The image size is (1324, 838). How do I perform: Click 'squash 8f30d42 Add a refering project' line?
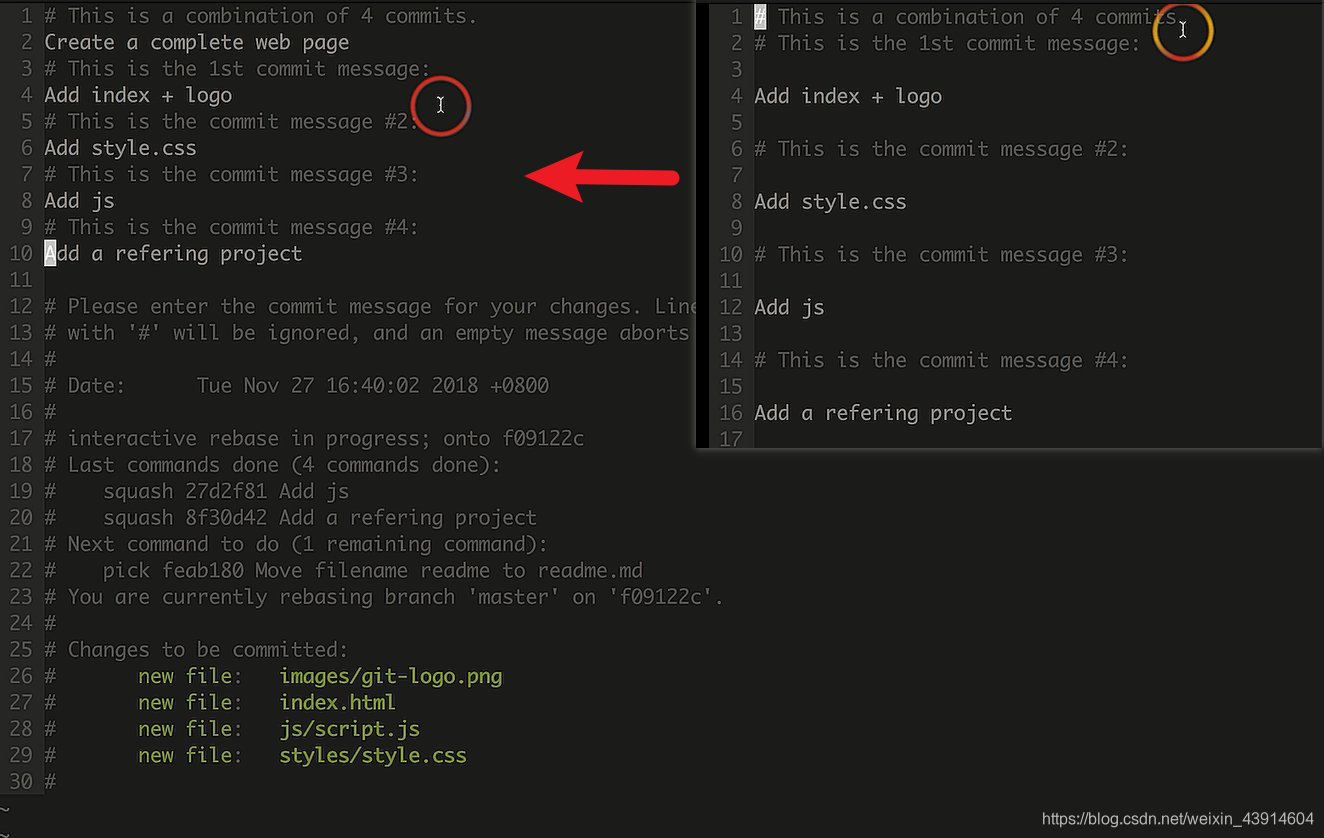tap(320, 518)
